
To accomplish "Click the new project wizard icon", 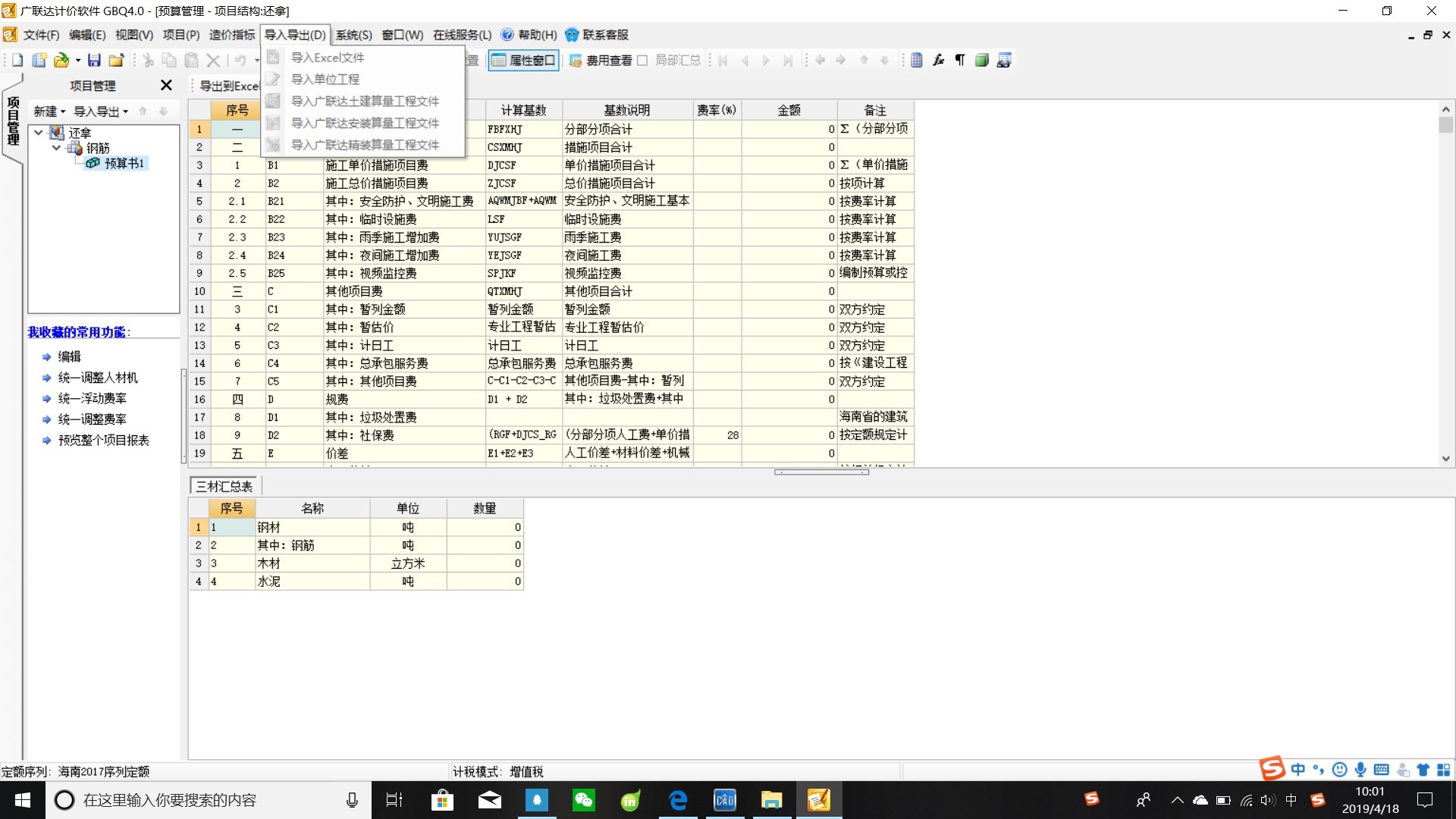I will point(39,61).
